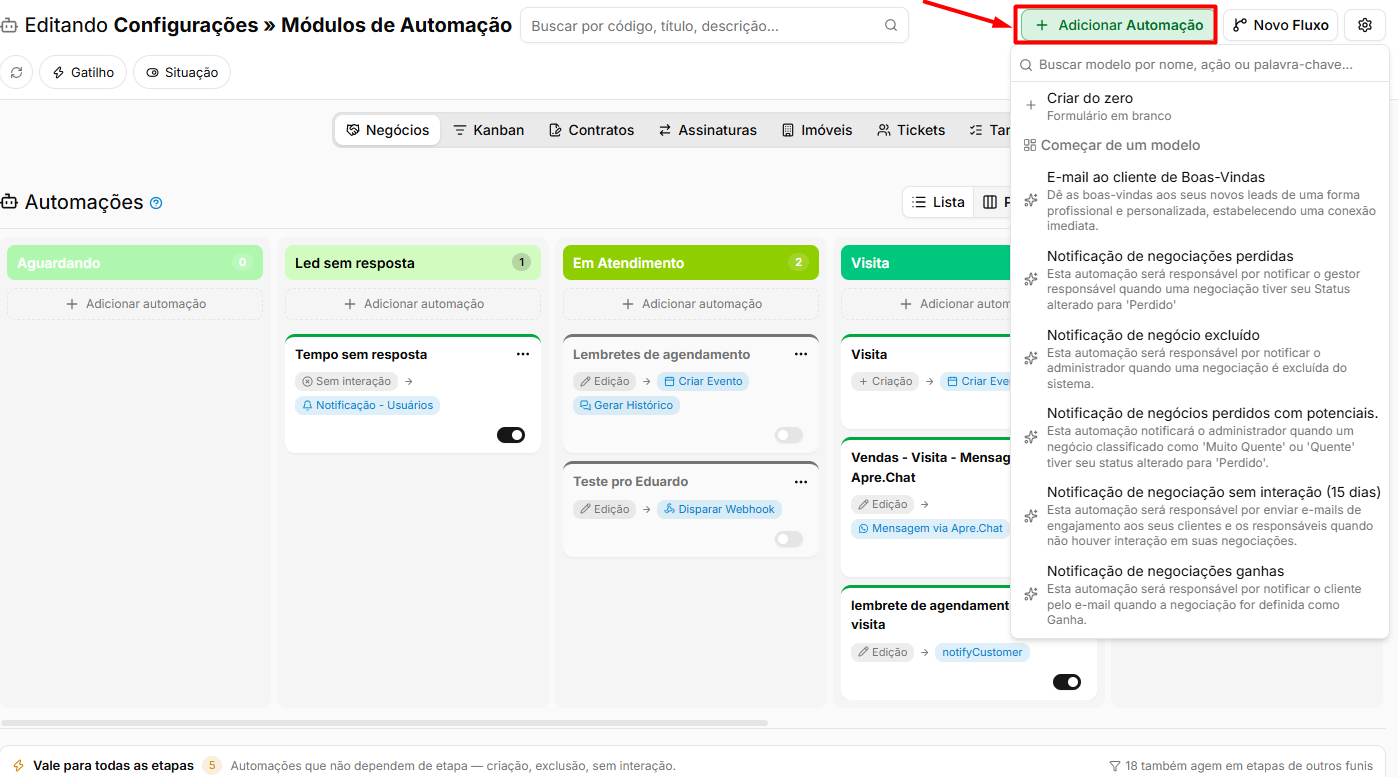
Task: Click the Adicionar Automação button
Action: (1118, 25)
